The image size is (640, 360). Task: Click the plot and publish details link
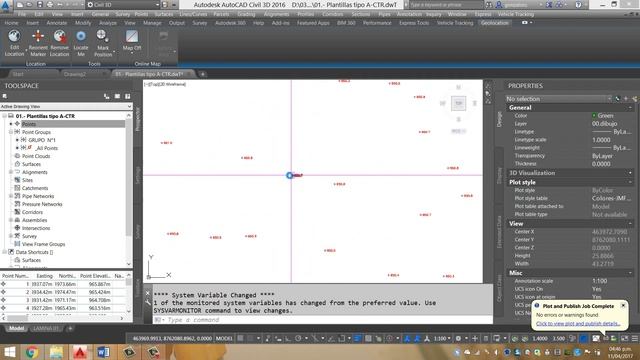point(578,324)
